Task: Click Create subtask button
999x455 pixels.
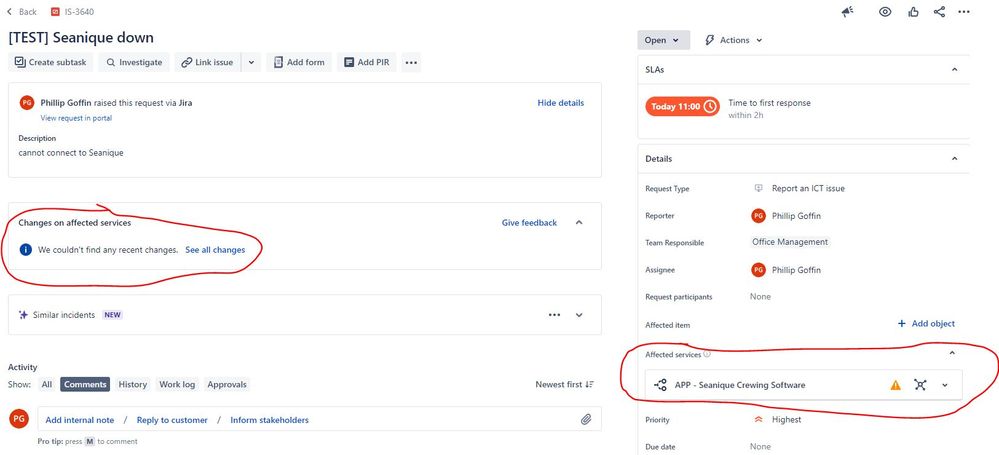Action: point(50,62)
